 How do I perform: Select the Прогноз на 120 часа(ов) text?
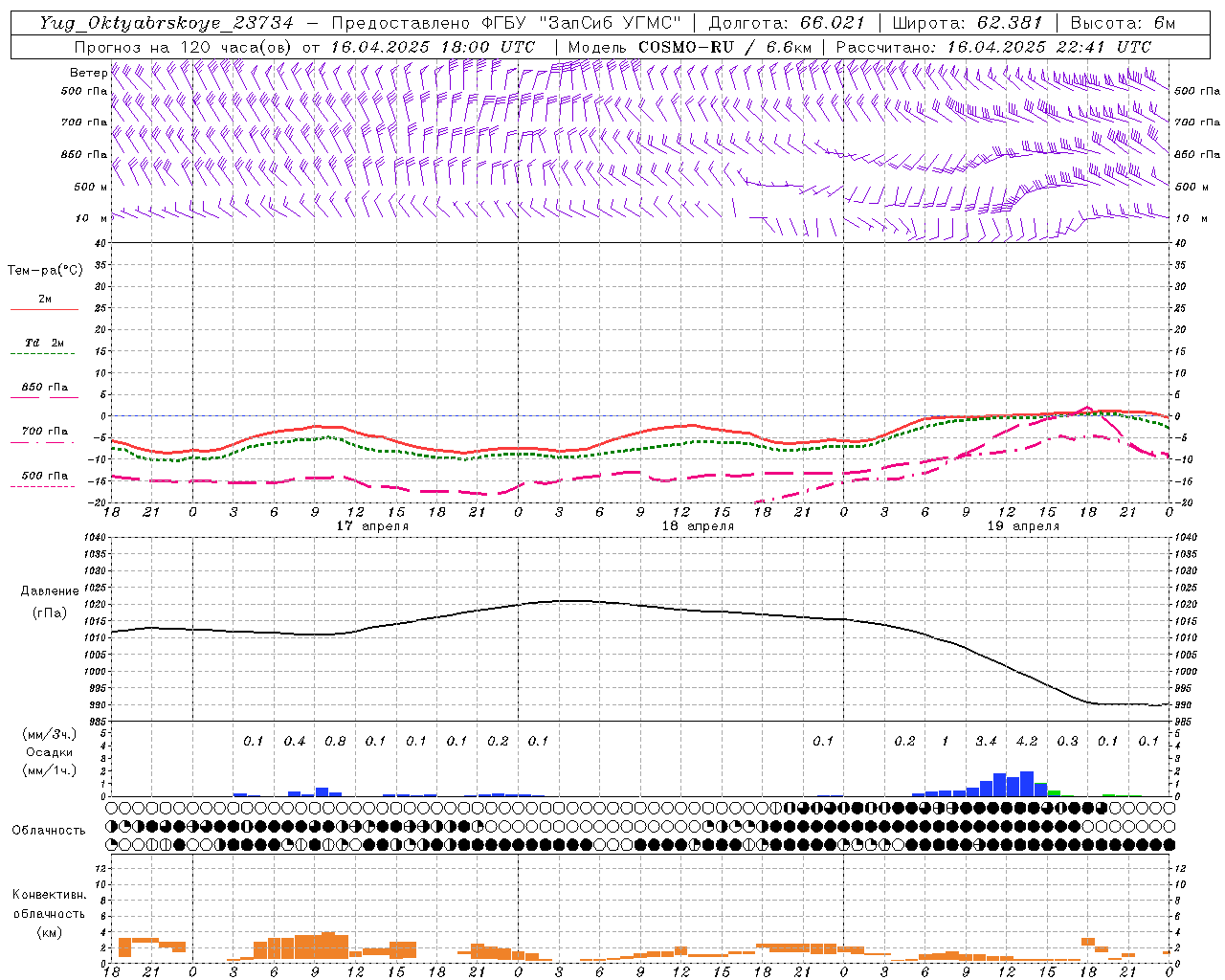[184, 47]
